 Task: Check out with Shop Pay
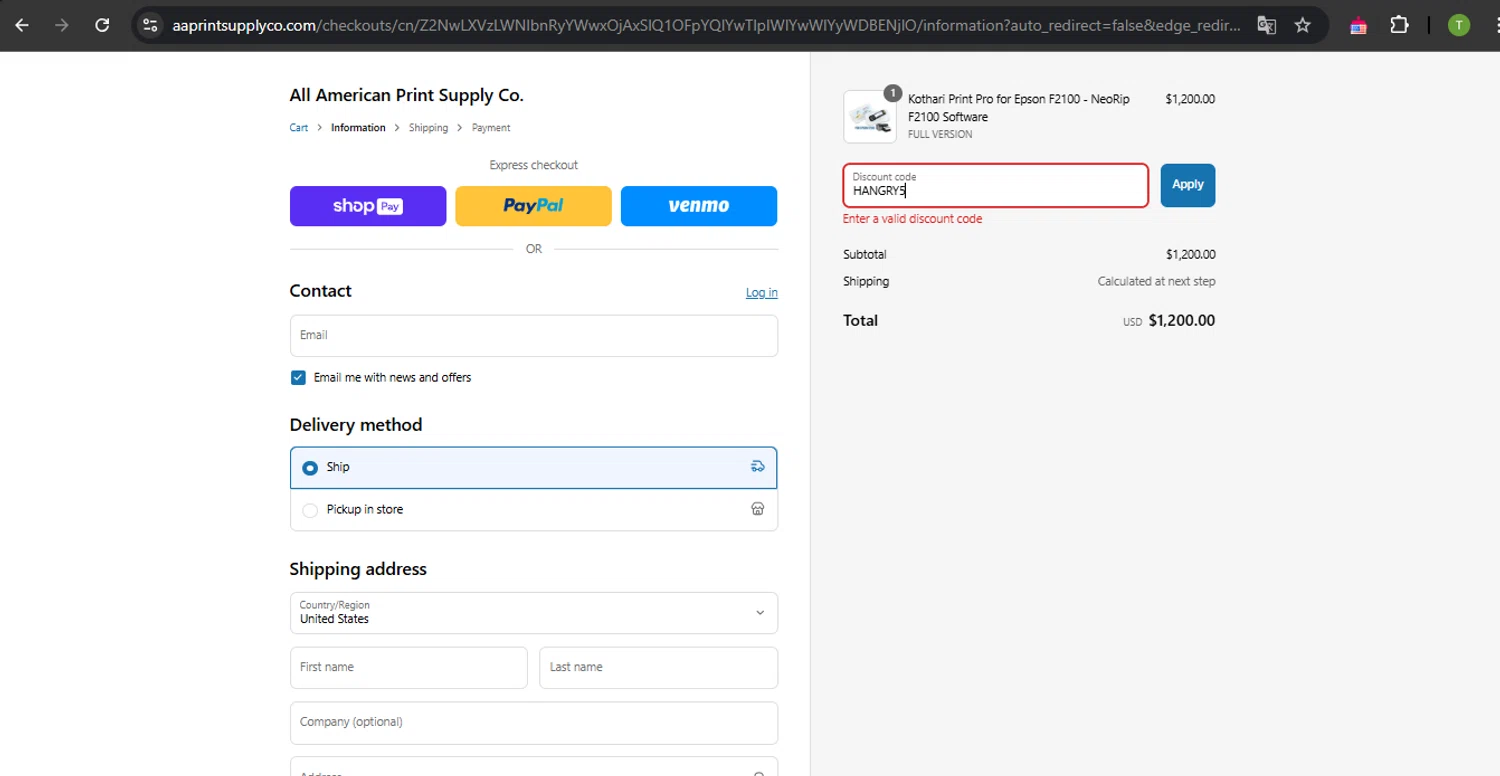click(368, 206)
